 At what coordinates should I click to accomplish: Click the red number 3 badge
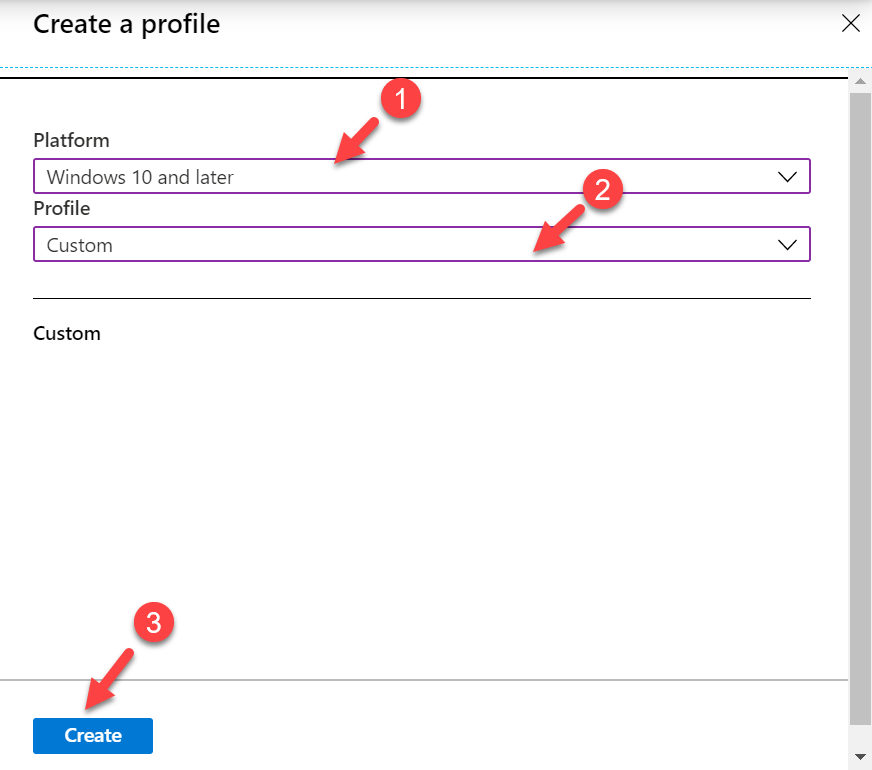coord(153,622)
